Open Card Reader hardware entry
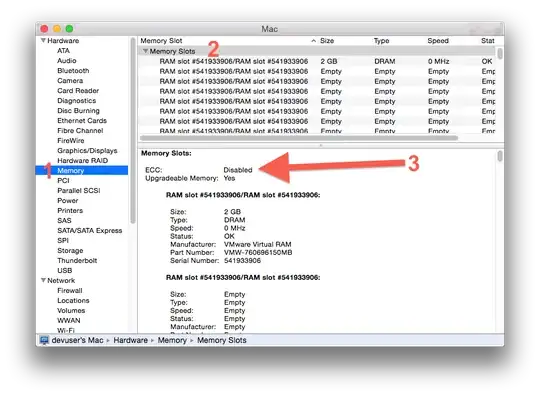Viewport: 540px width, 396px height. 78,91
